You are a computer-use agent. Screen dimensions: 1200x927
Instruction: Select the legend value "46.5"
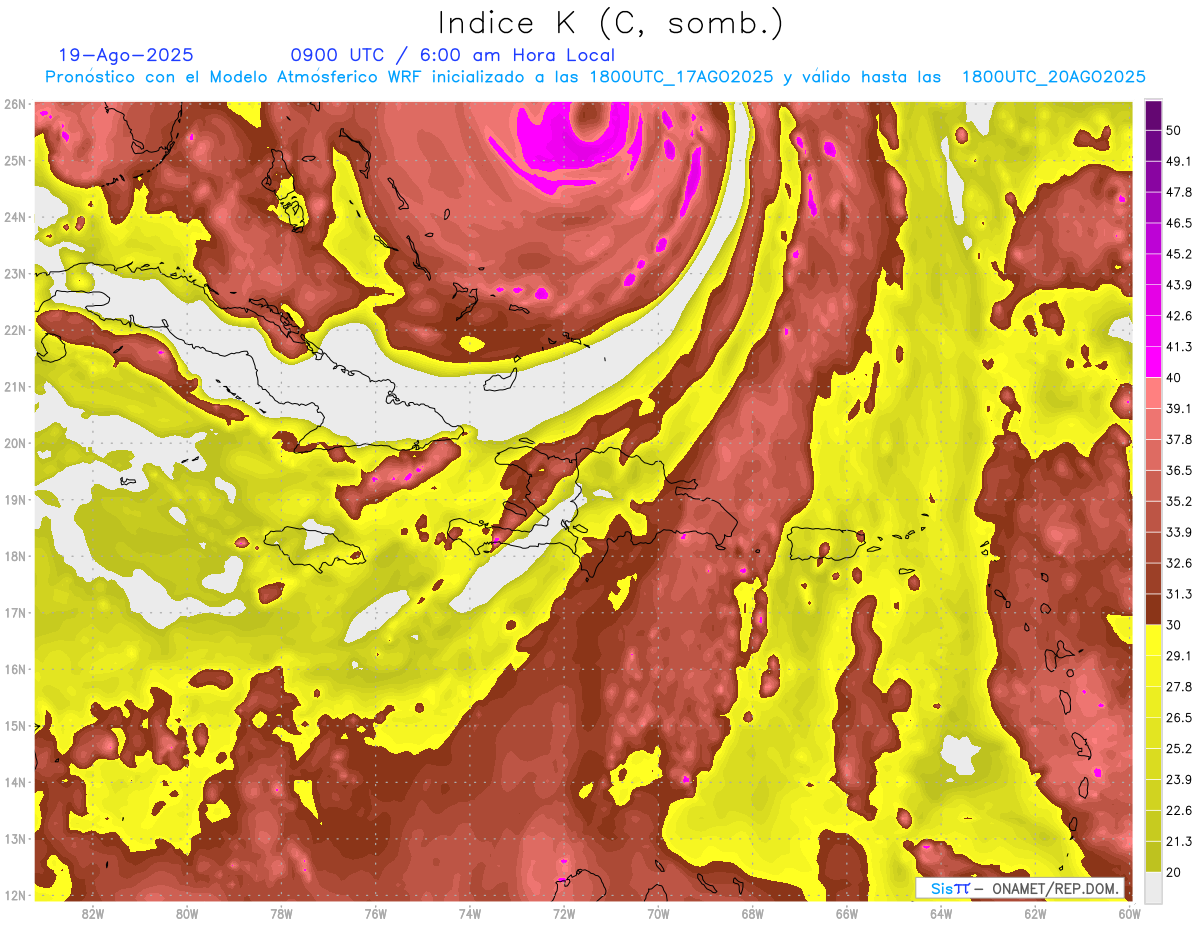(1179, 224)
